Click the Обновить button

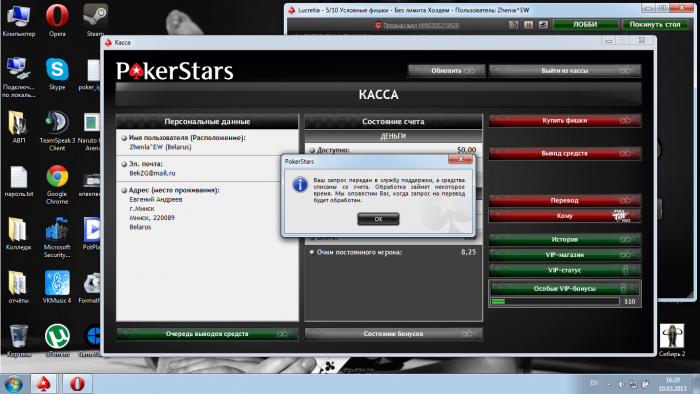(x=446, y=71)
